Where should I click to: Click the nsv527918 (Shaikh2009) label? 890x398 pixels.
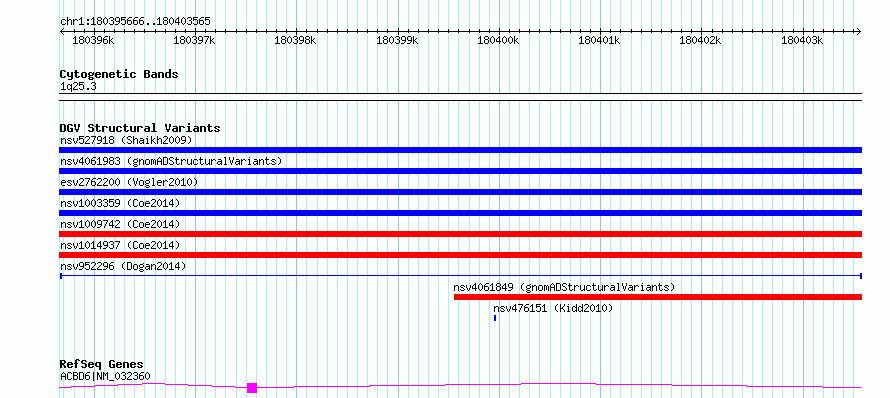(x=126, y=140)
